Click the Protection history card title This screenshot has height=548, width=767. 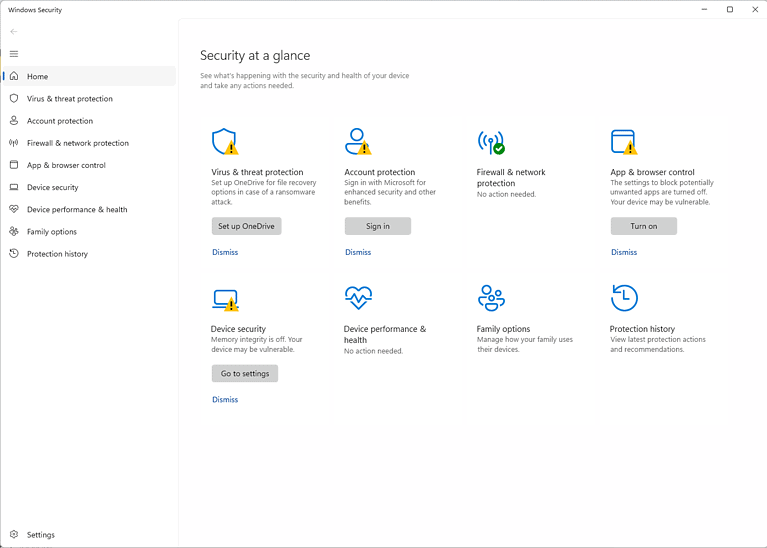pyautogui.click(x=642, y=329)
